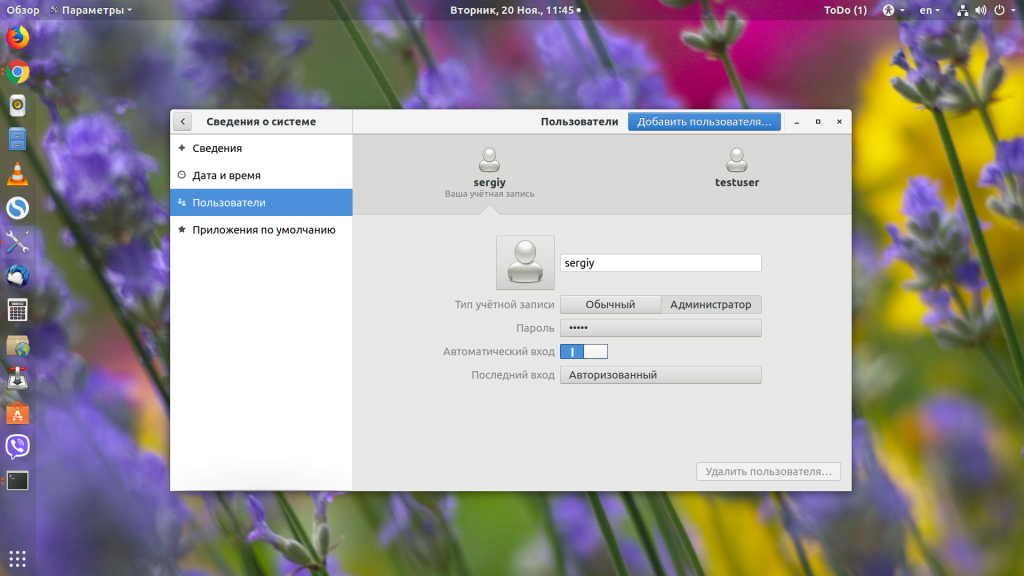Click Добавить пользователя button
The width and height of the screenshot is (1024, 576).
704,121
